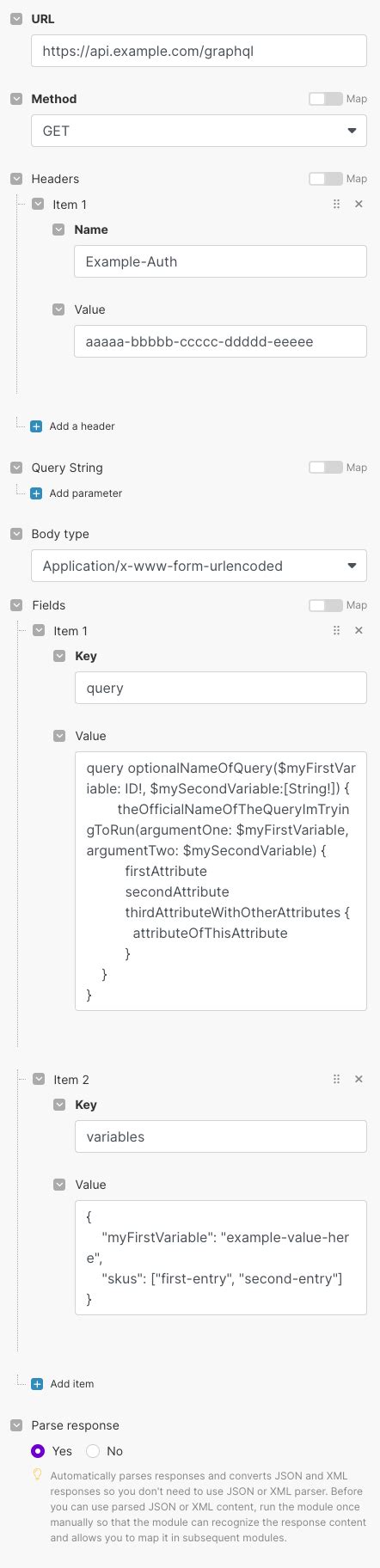Collapse Headers Item 1 chevron
The image size is (380, 1568).
point(38,205)
